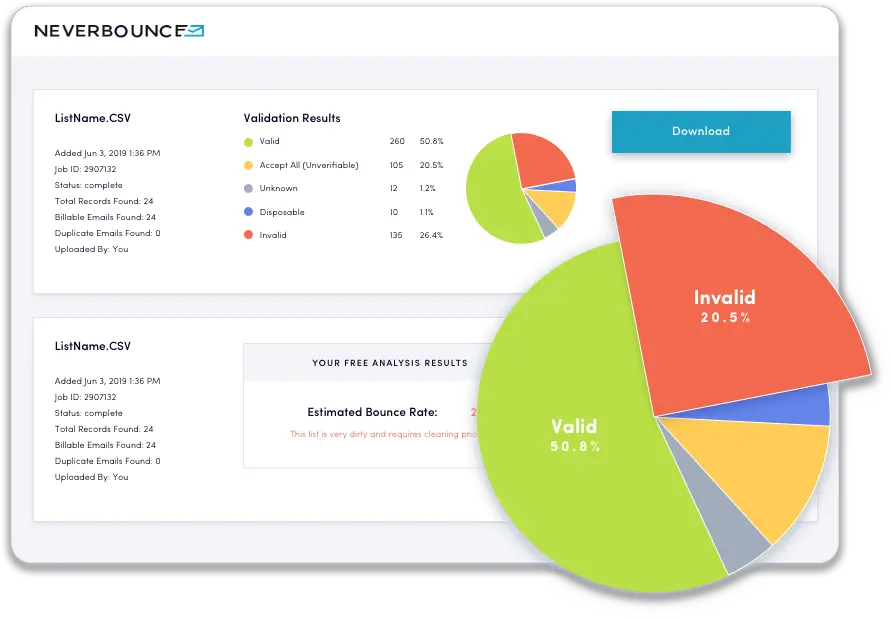Click "Total Records Found: 24" in Validation Results card
This screenshot has height=619, width=893.
pos(104,201)
